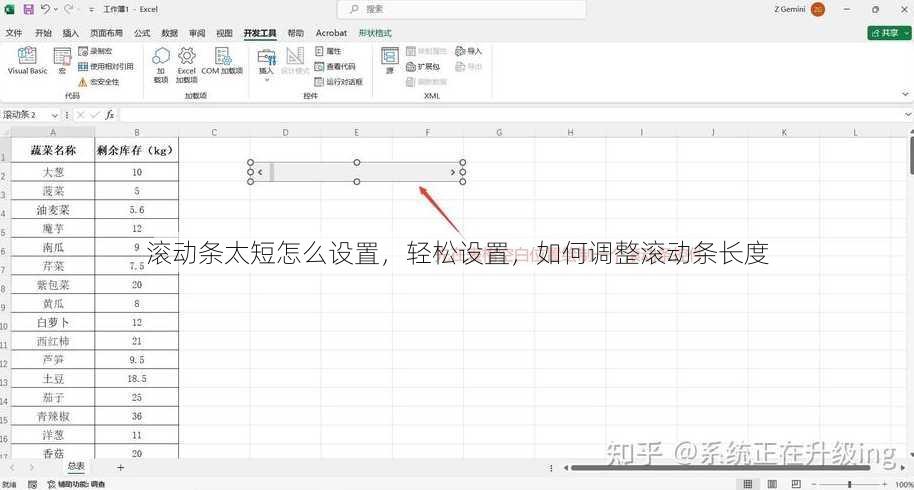Toggle 设计模式 design mode
Screen dimensions: 914x490
coord(295,61)
